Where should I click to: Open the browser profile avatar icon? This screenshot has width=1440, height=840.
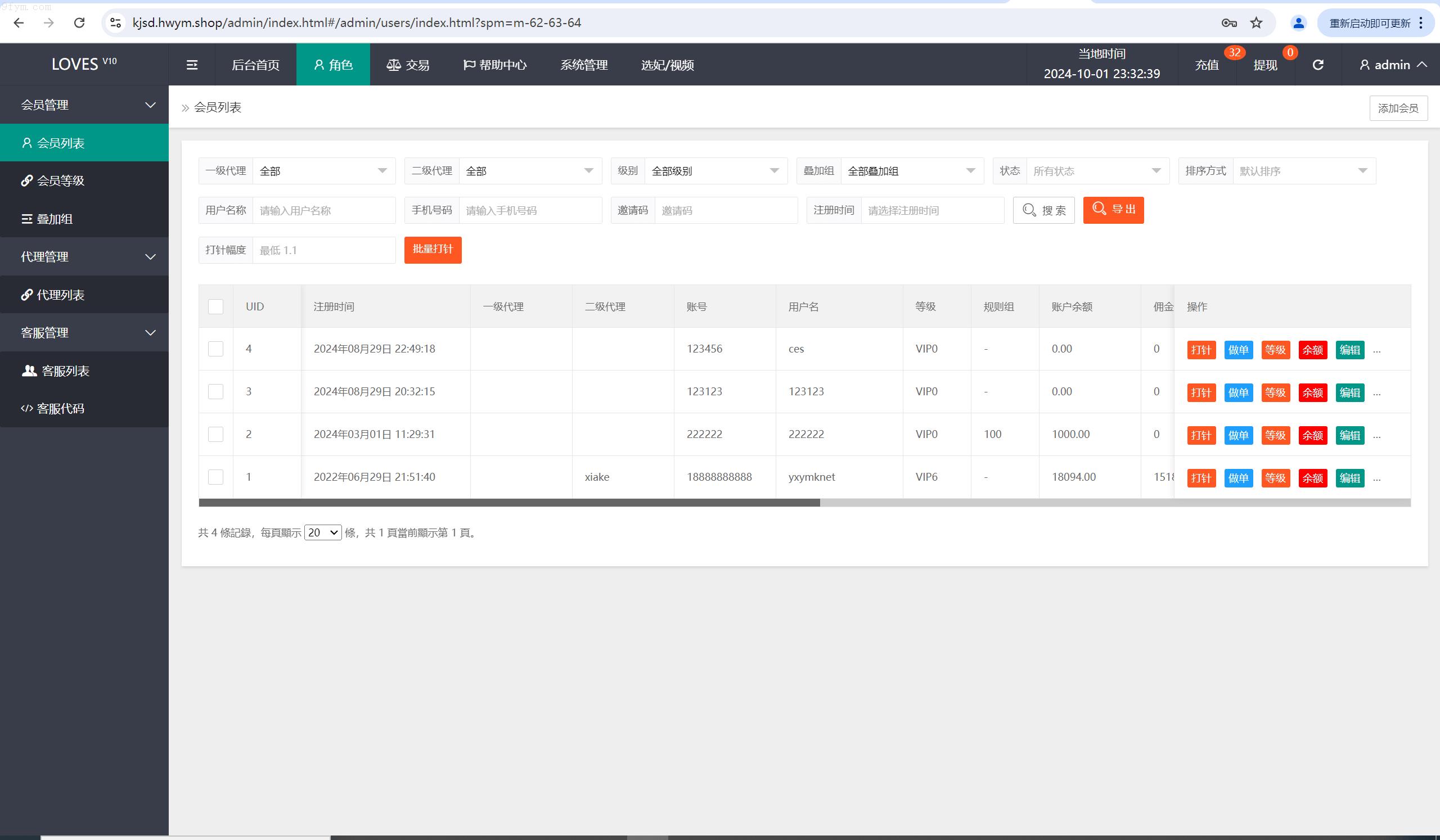click(1298, 23)
